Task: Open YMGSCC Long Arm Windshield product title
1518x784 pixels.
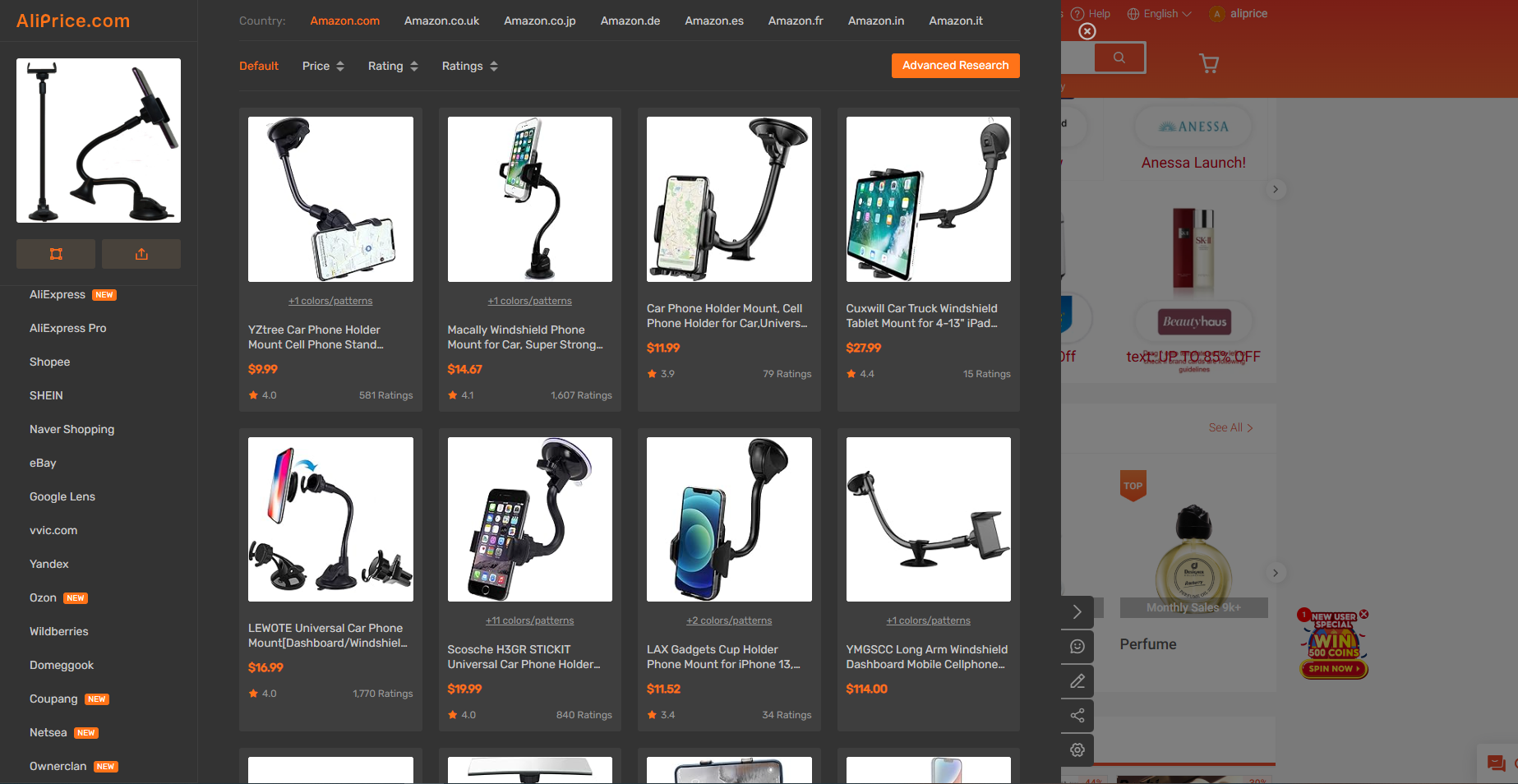Action: point(927,657)
